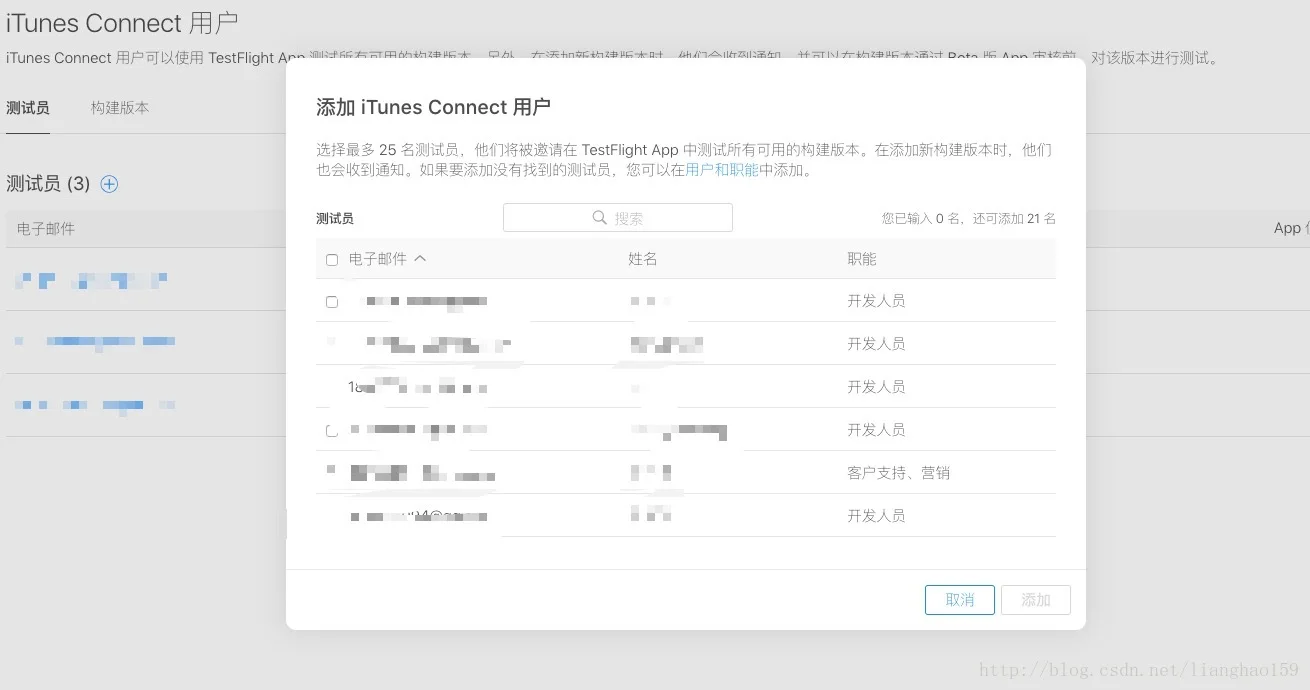
Task: Open the 用户和职责 link in the description
Action: click(722, 169)
